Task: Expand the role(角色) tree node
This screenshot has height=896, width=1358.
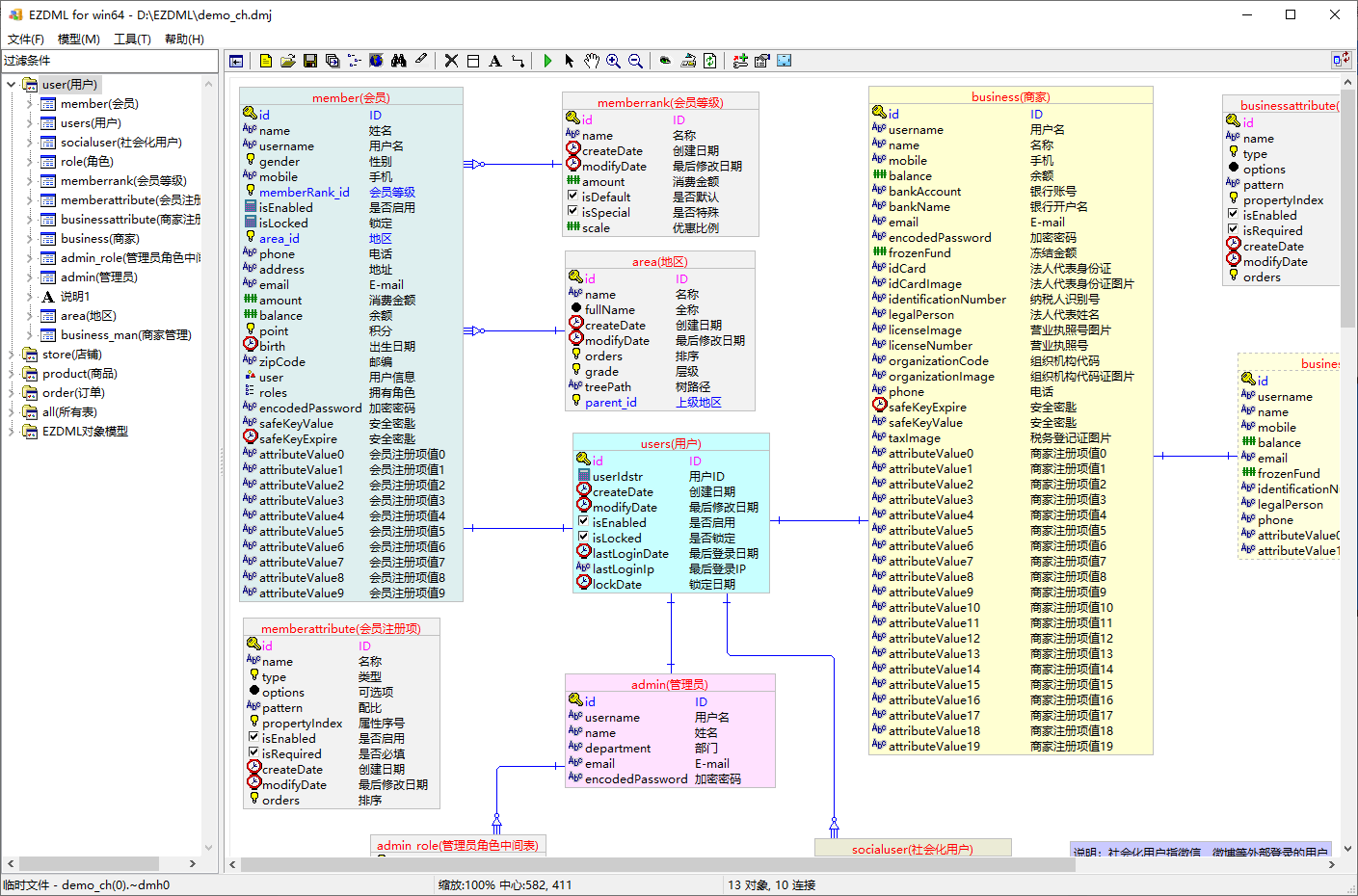Action: pos(30,162)
